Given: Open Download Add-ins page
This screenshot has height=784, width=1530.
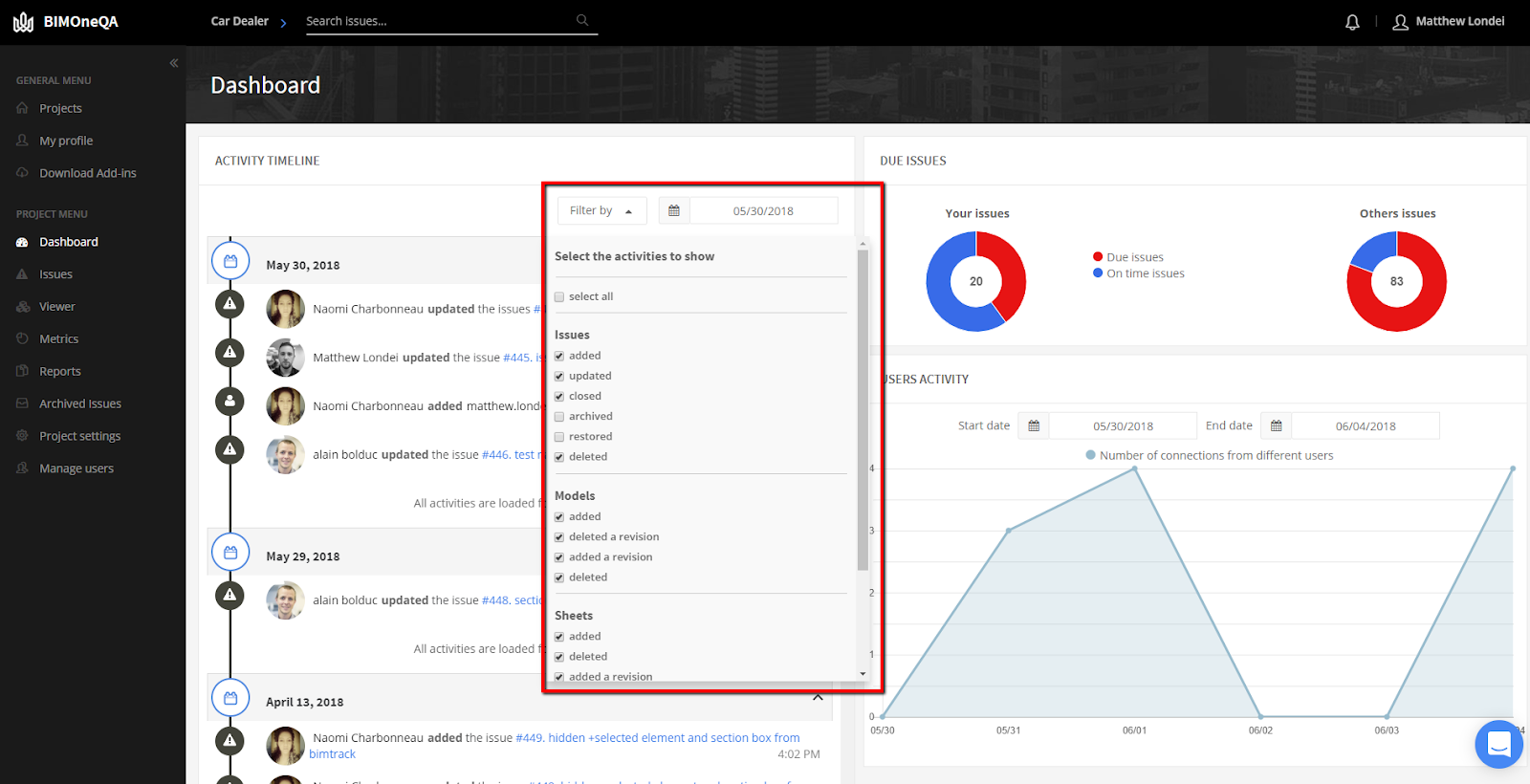Looking at the screenshot, I should click(88, 173).
